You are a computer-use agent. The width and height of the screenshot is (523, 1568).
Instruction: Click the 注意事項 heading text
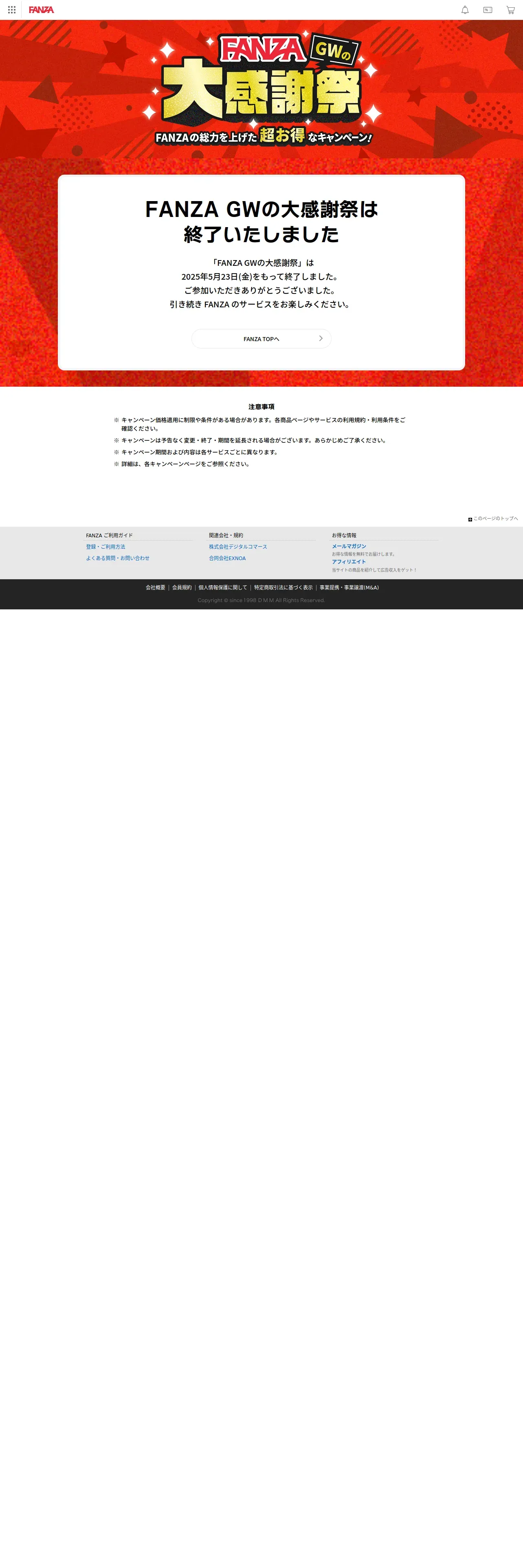coord(261,407)
